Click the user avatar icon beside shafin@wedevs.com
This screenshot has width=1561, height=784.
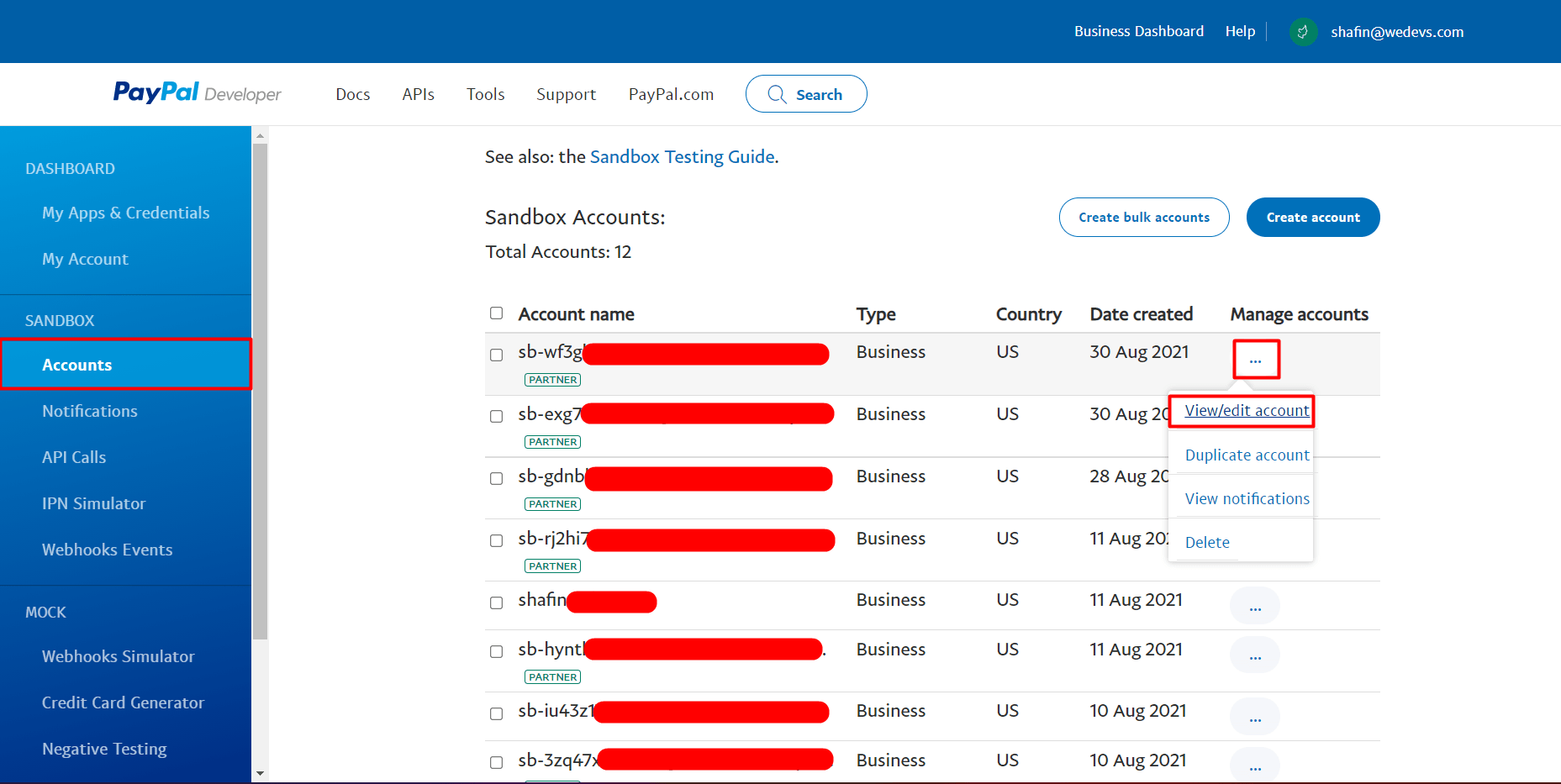tap(1302, 31)
